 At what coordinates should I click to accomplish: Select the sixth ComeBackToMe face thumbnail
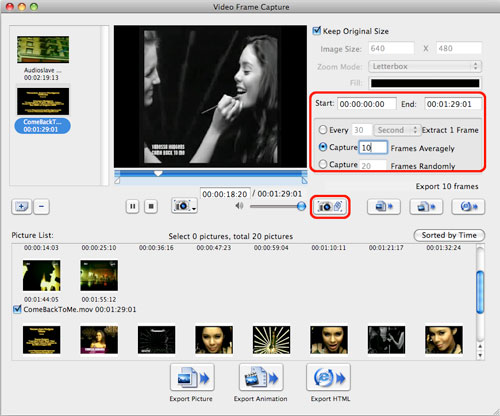[x=329, y=340]
